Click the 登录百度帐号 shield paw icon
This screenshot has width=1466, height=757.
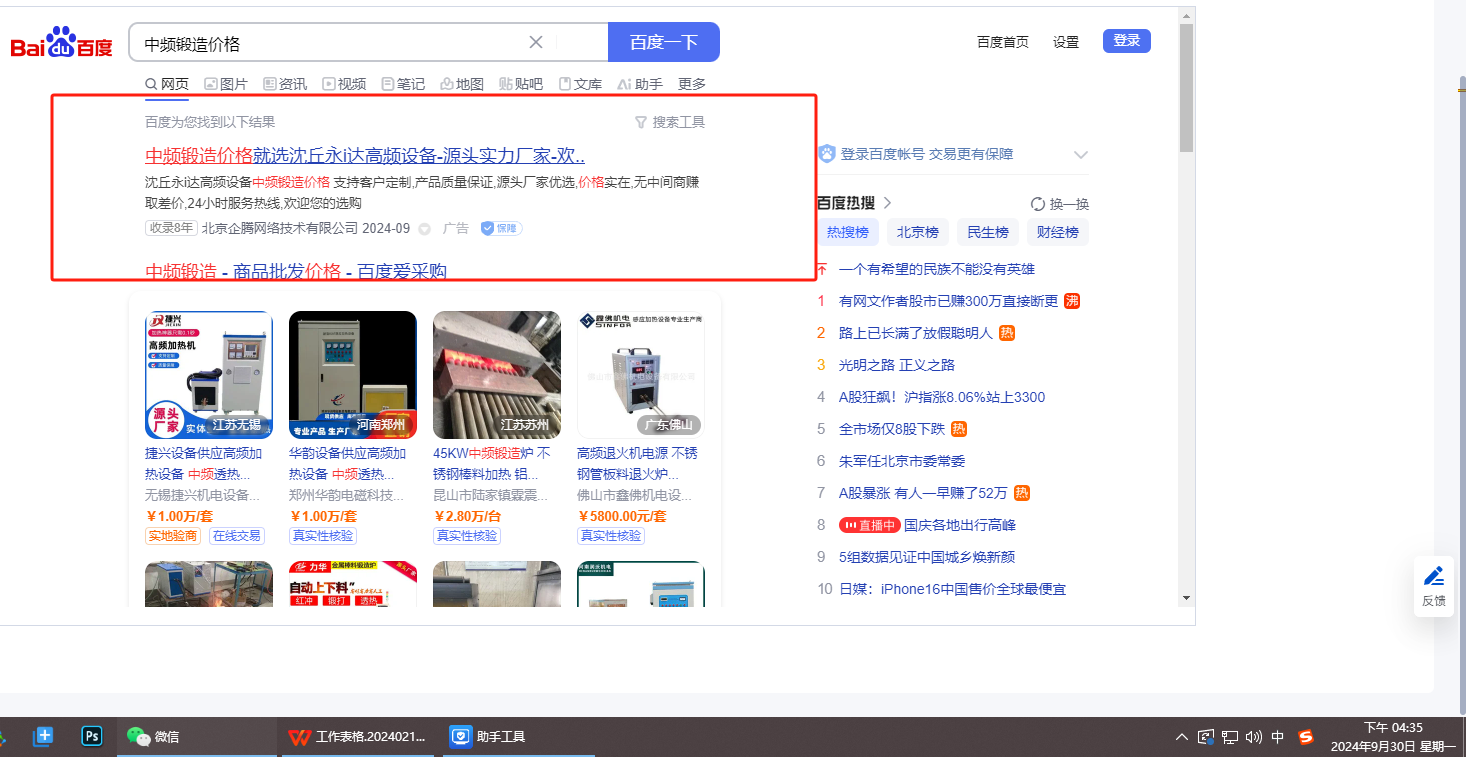click(x=827, y=154)
